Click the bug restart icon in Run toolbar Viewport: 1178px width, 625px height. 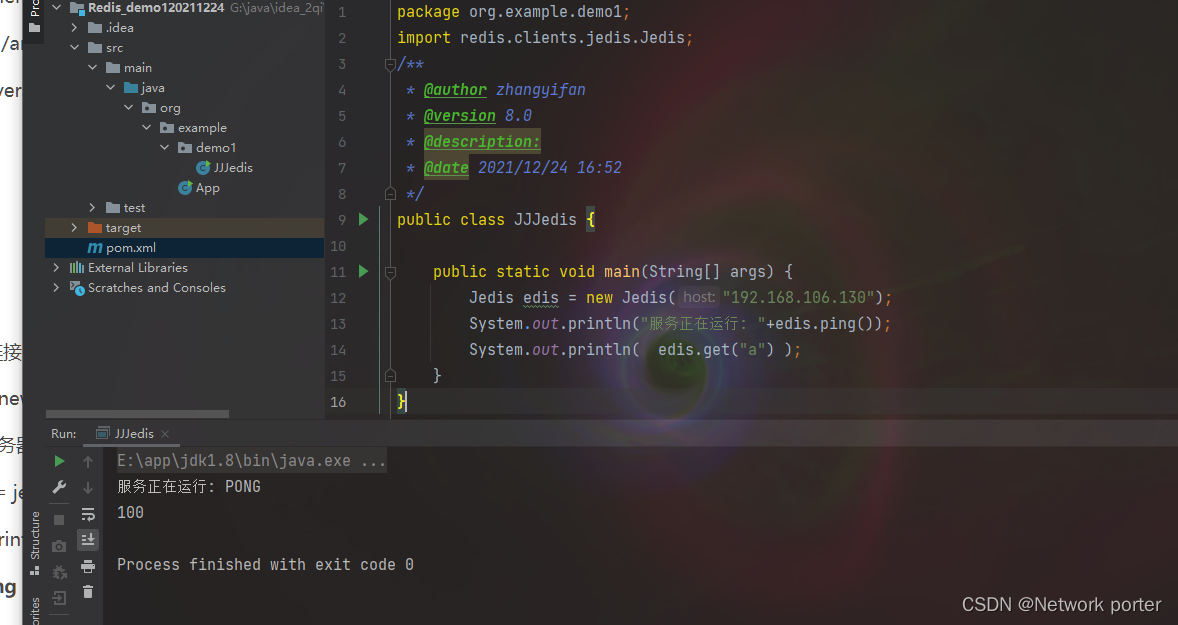coord(59,572)
